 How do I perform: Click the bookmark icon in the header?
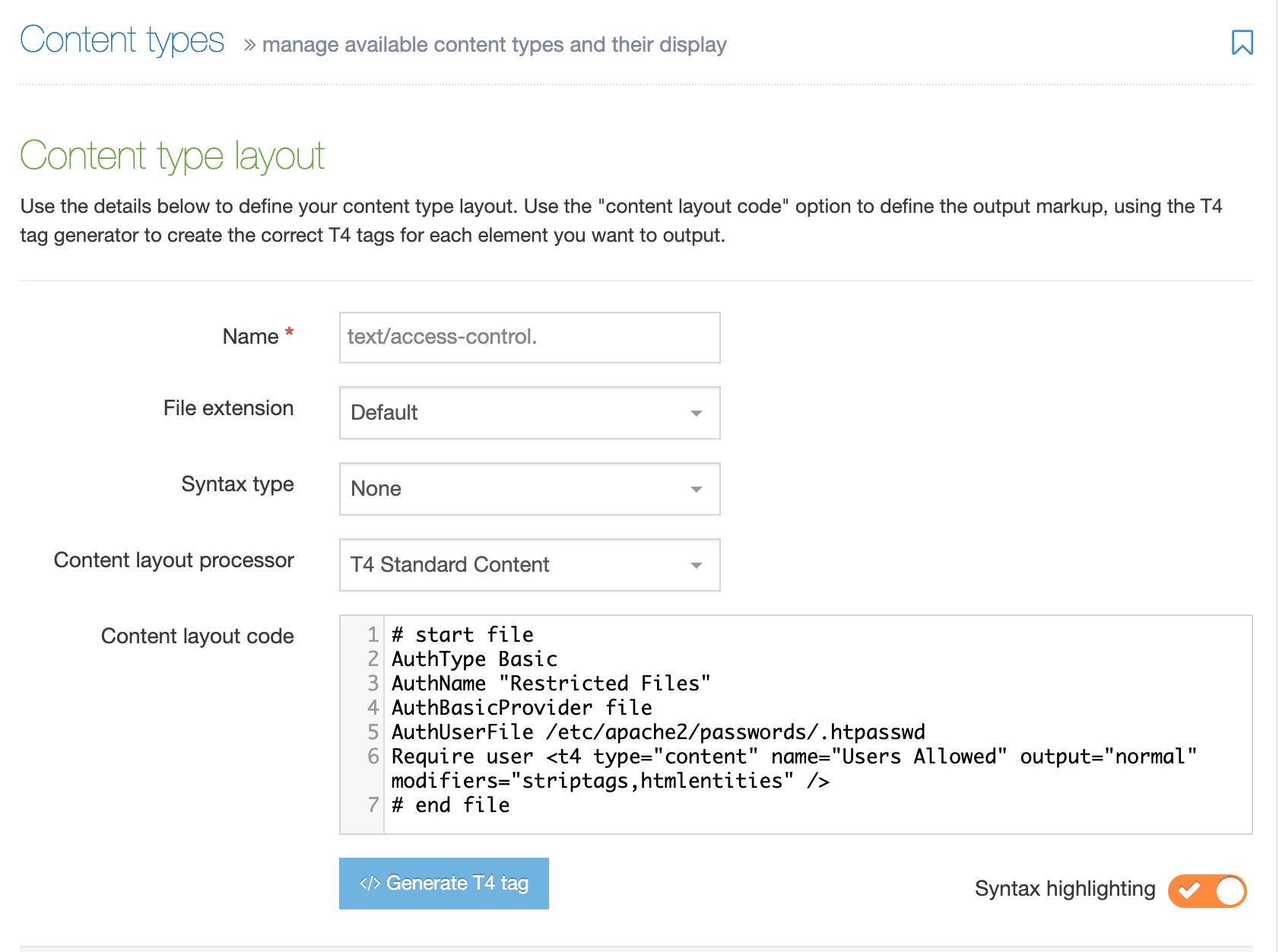1242,43
